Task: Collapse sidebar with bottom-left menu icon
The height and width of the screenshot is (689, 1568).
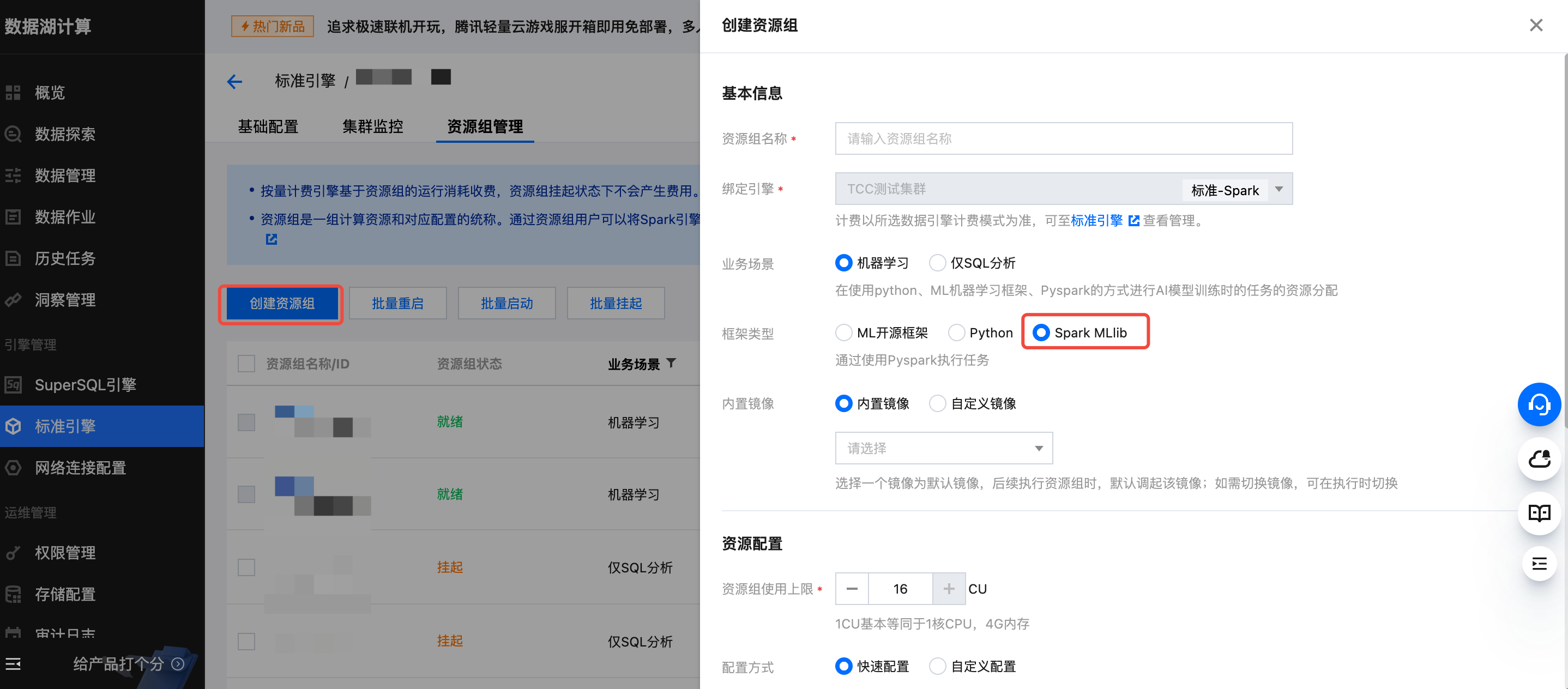Action: [x=14, y=663]
